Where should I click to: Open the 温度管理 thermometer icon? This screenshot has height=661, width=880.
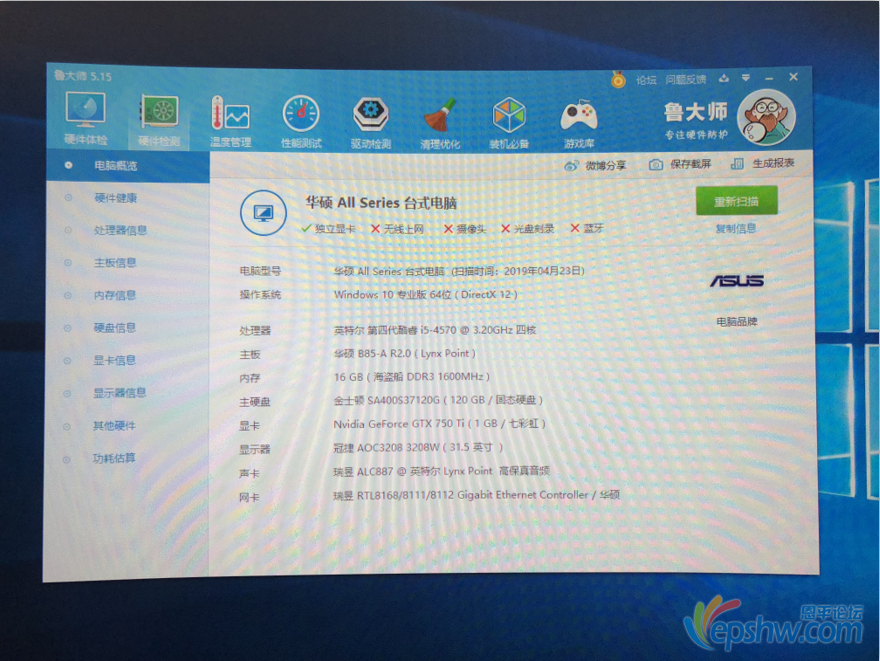230,121
